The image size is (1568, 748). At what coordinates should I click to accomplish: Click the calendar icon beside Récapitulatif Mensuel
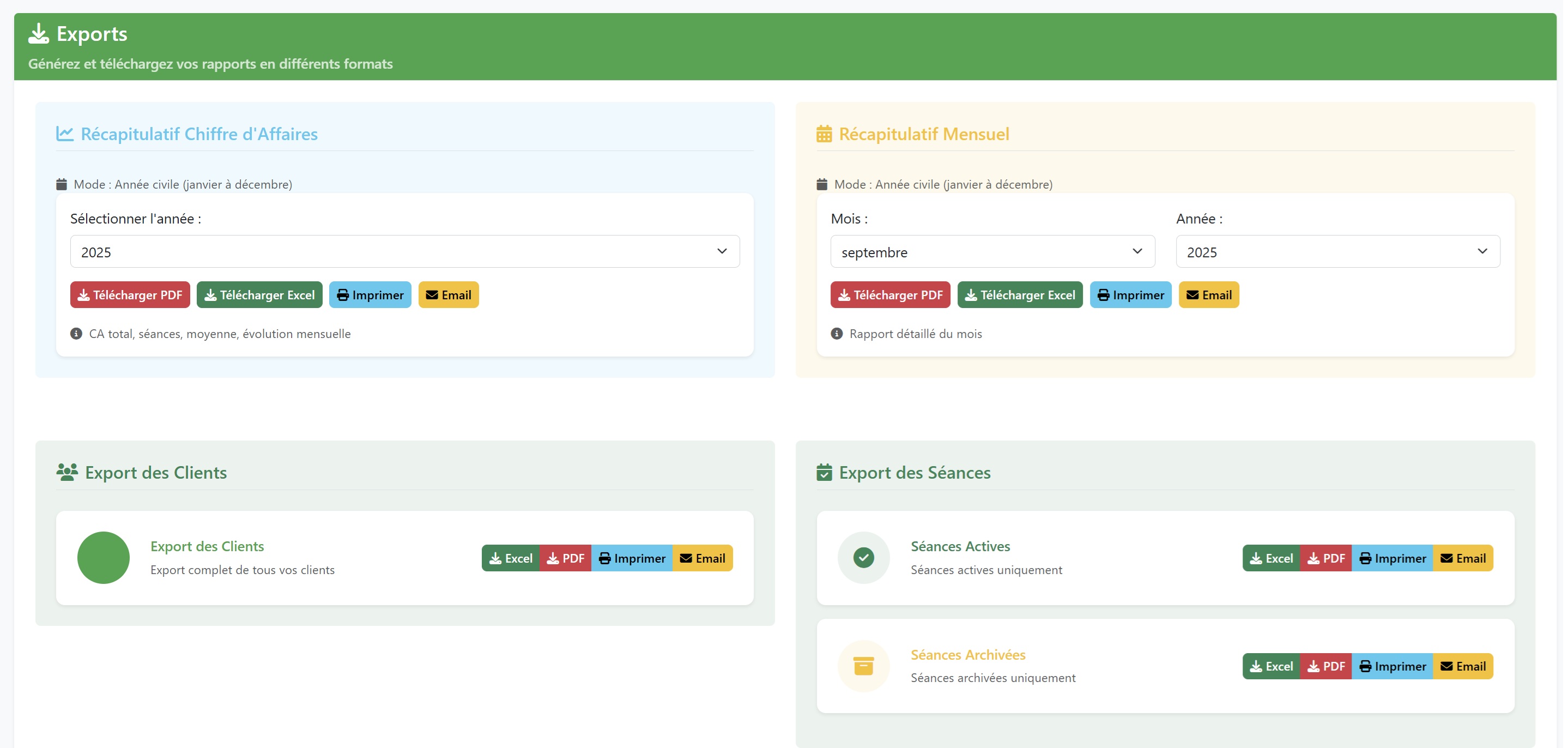[824, 134]
